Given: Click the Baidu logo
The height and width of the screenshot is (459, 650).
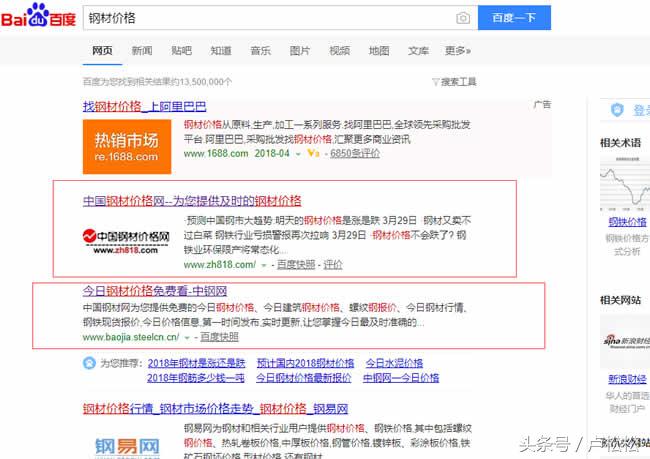Looking at the screenshot, I should click(x=38, y=16).
